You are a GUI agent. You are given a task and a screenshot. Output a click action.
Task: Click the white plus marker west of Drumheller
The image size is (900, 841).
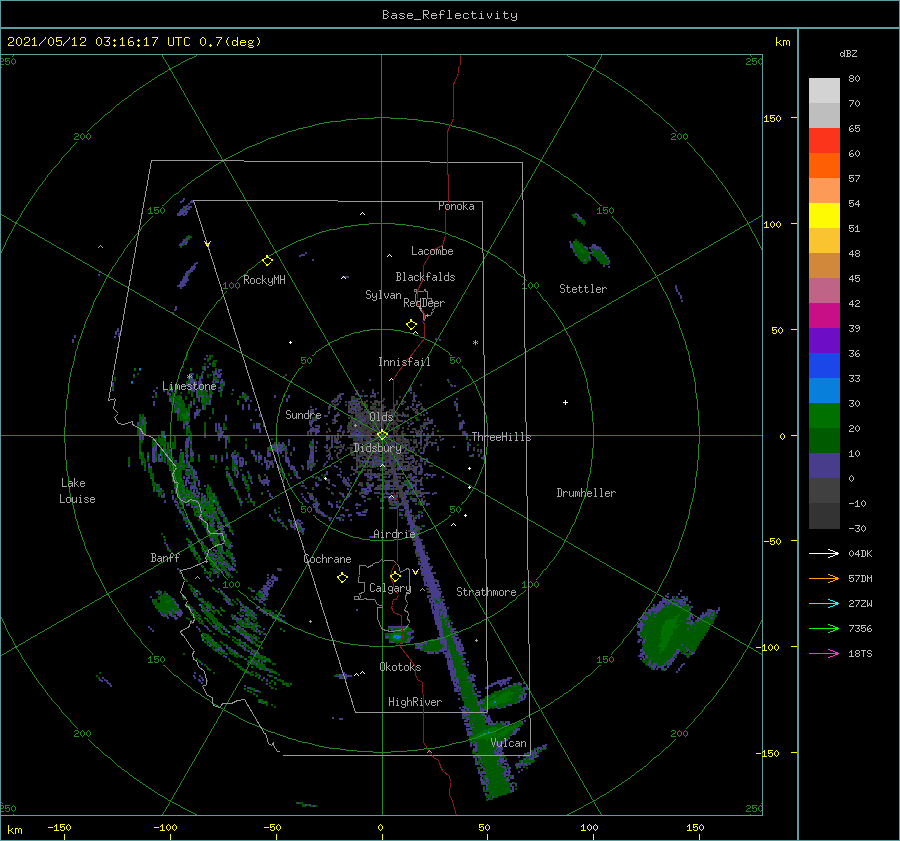(565, 402)
